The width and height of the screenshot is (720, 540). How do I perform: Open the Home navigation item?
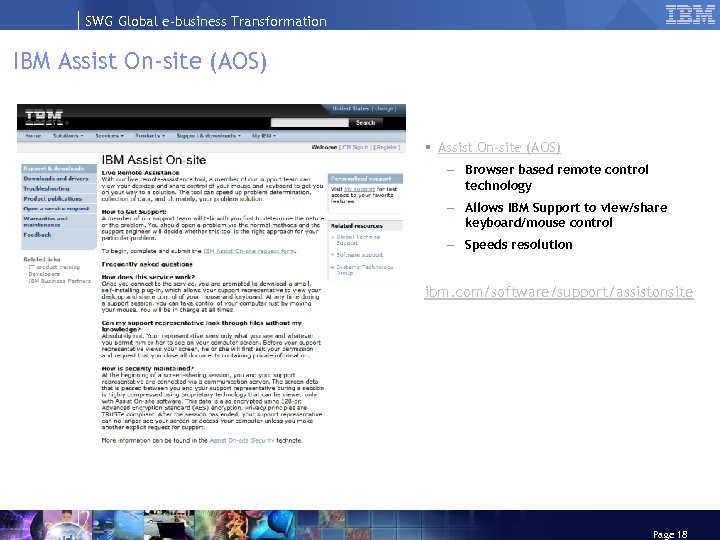[33, 136]
